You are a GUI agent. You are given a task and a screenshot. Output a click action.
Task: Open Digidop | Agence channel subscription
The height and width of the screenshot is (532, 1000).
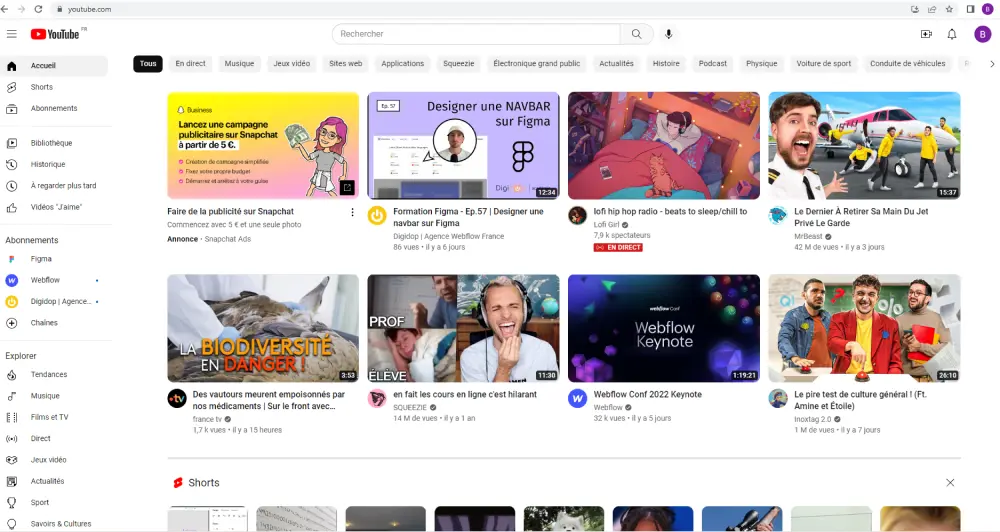(x=54, y=302)
